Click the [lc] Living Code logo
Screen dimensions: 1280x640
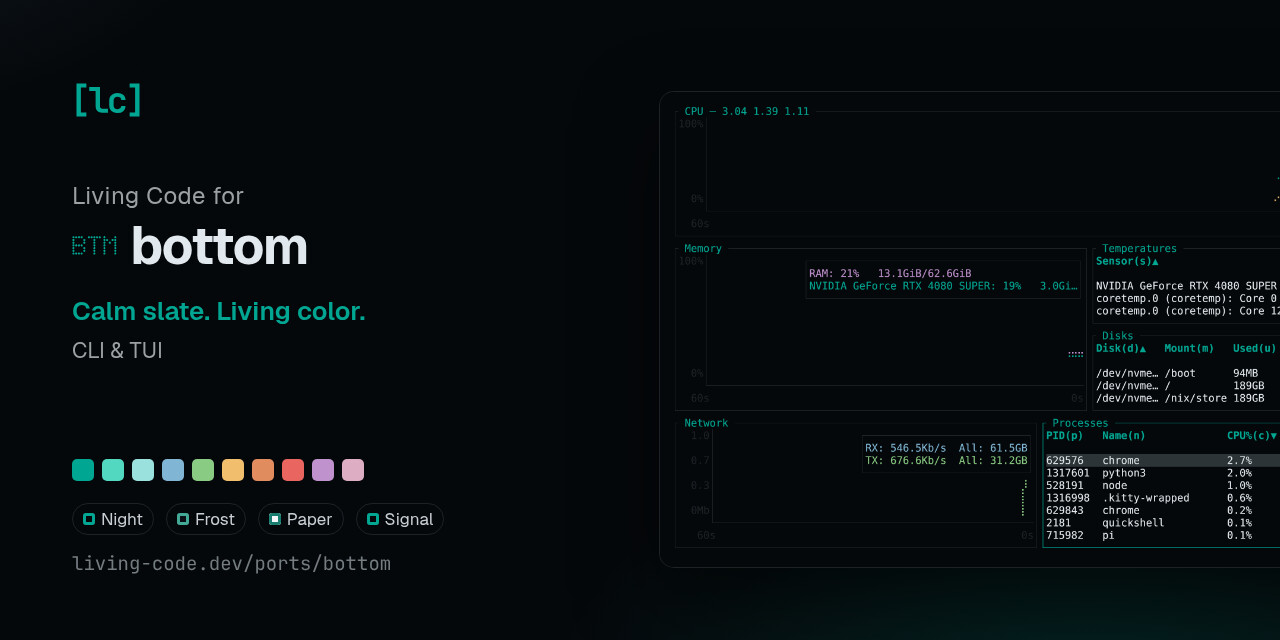[108, 100]
